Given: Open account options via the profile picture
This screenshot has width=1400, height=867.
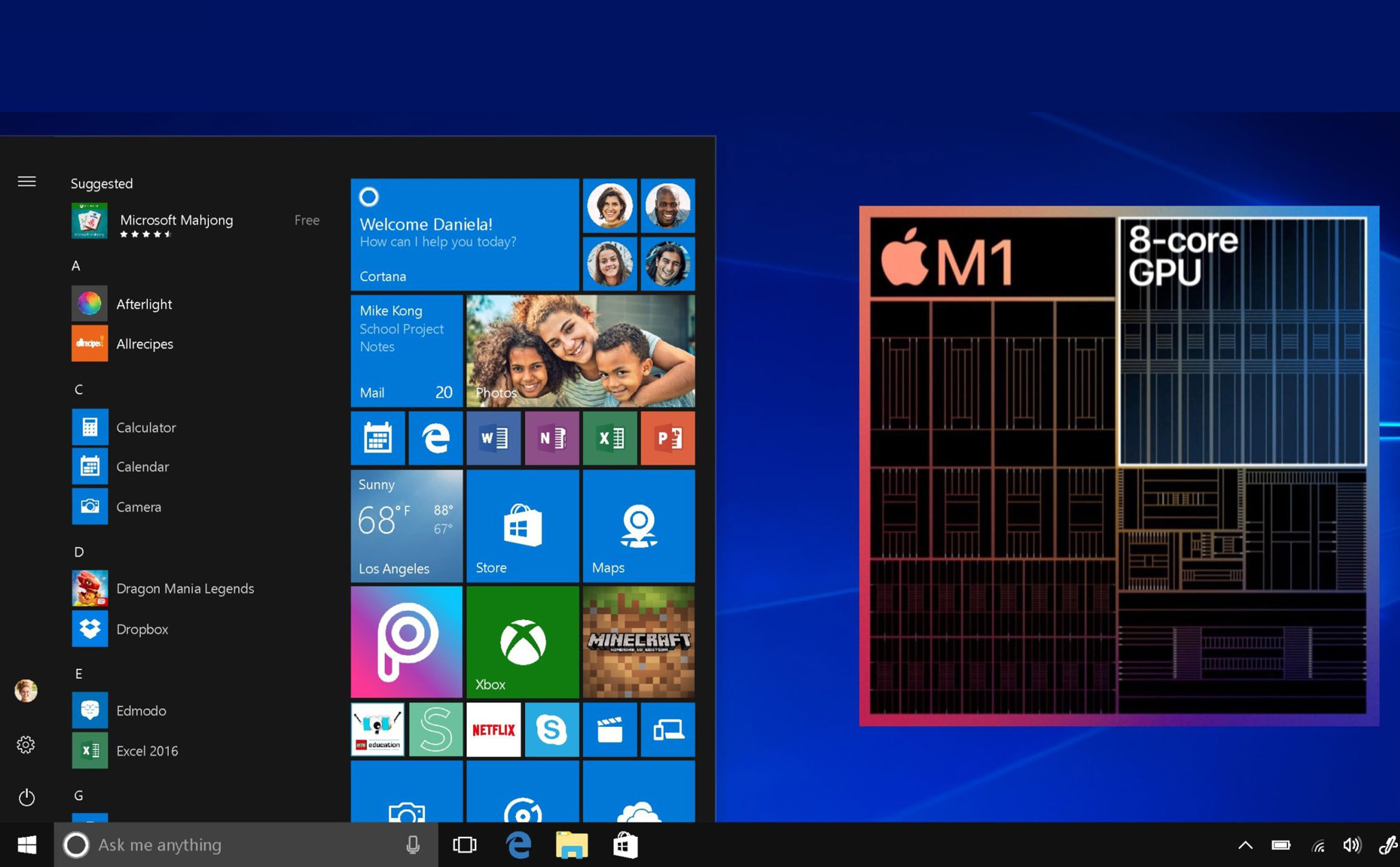Looking at the screenshot, I should [x=25, y=691].
